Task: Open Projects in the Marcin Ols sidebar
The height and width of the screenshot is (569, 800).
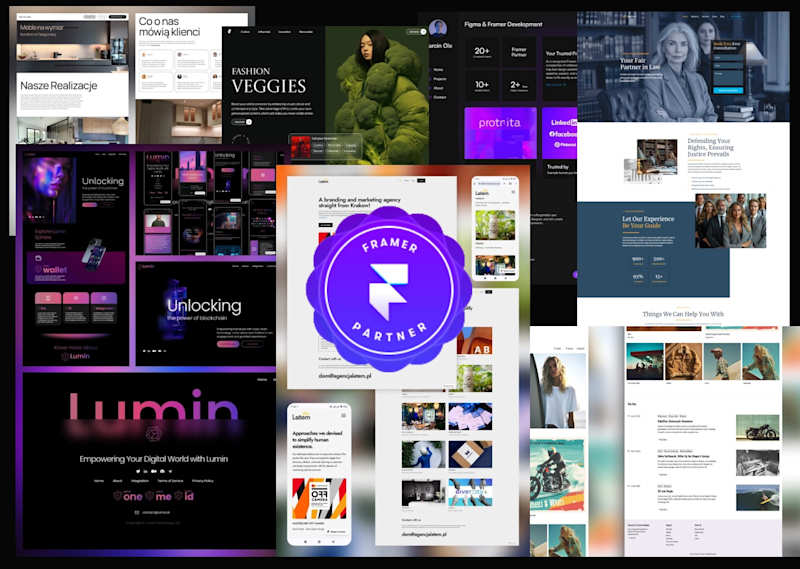Action: coord(439,79)
